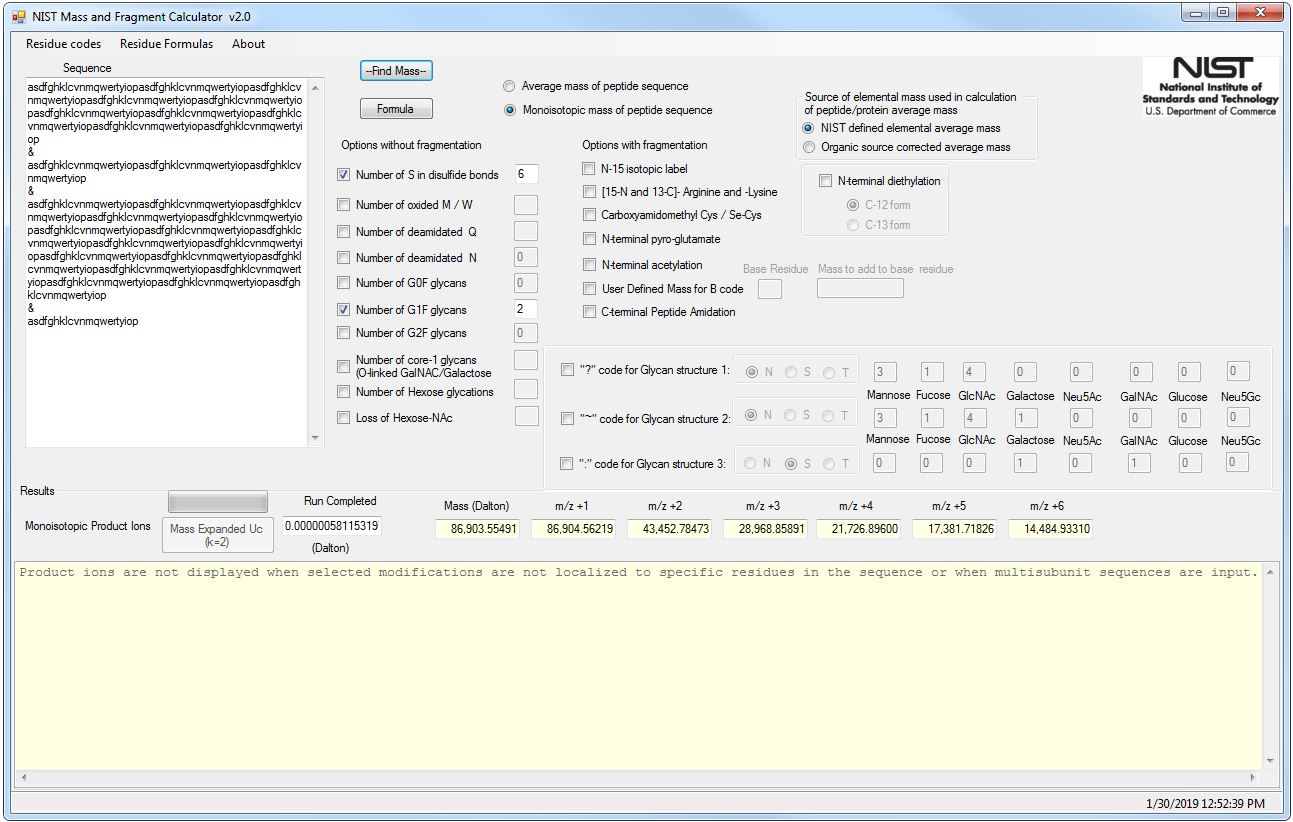Click results horizontal scrollbar left arrow
This screenshot has width=1293, height=822.
click(x=22, y=777)
